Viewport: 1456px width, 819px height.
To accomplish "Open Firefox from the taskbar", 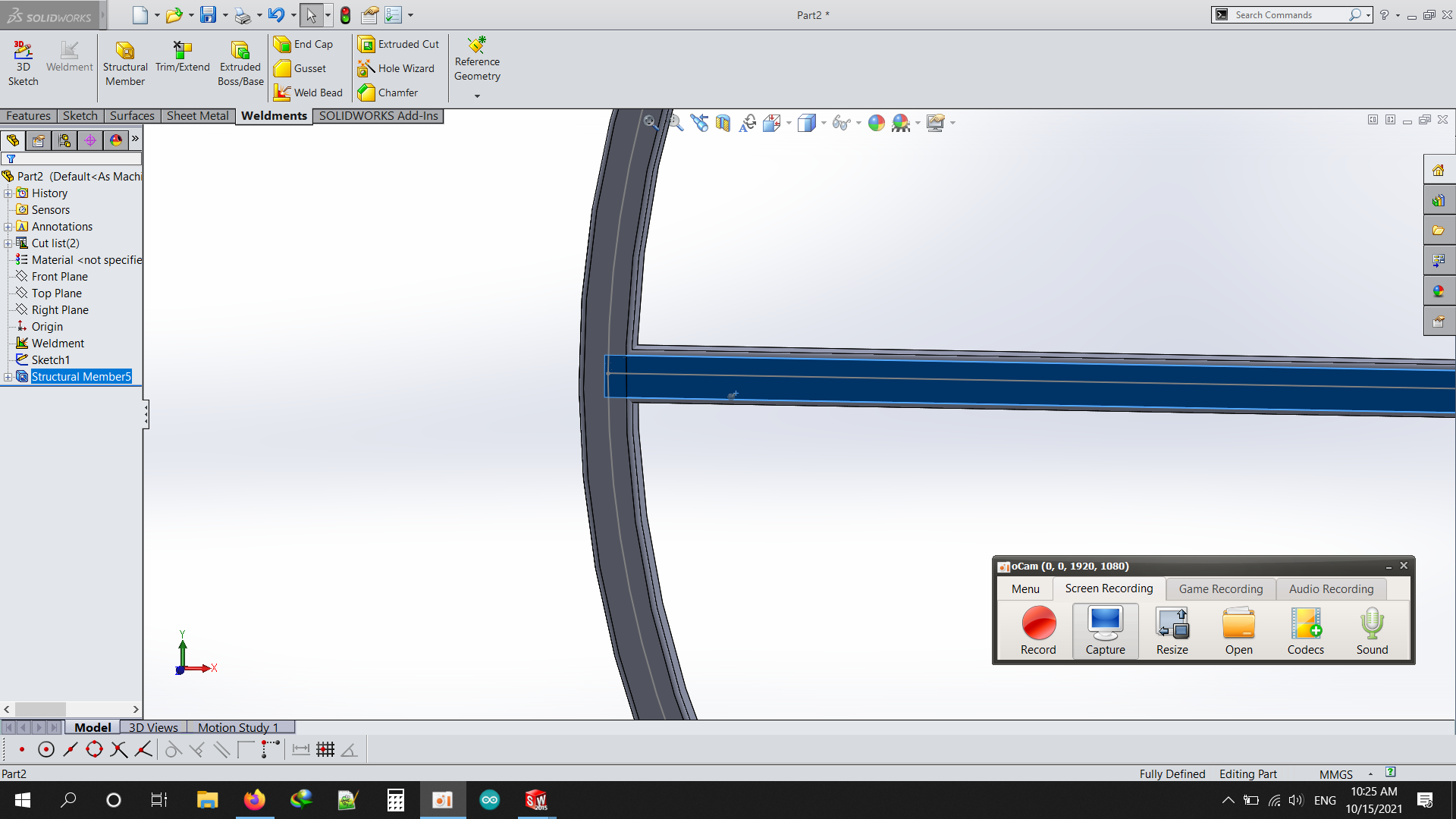I will coord(254,800).
